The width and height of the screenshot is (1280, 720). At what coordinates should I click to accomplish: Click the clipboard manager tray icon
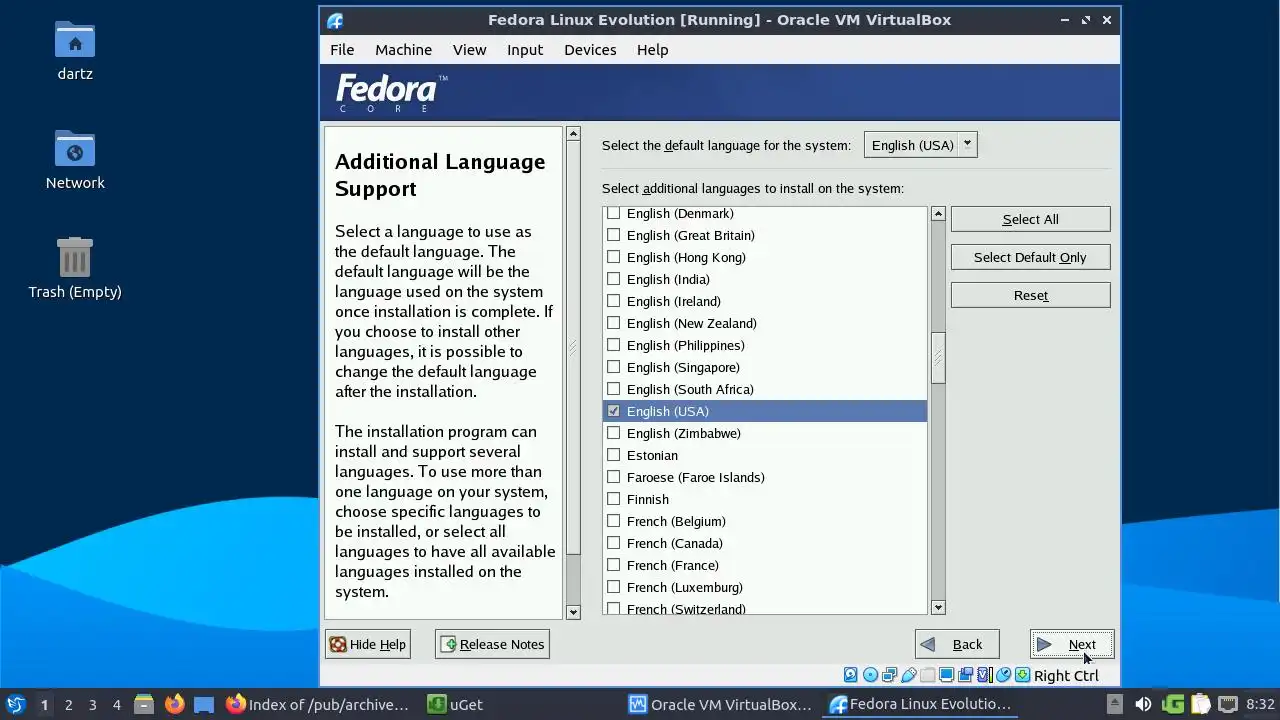(x=1200, y=704)
